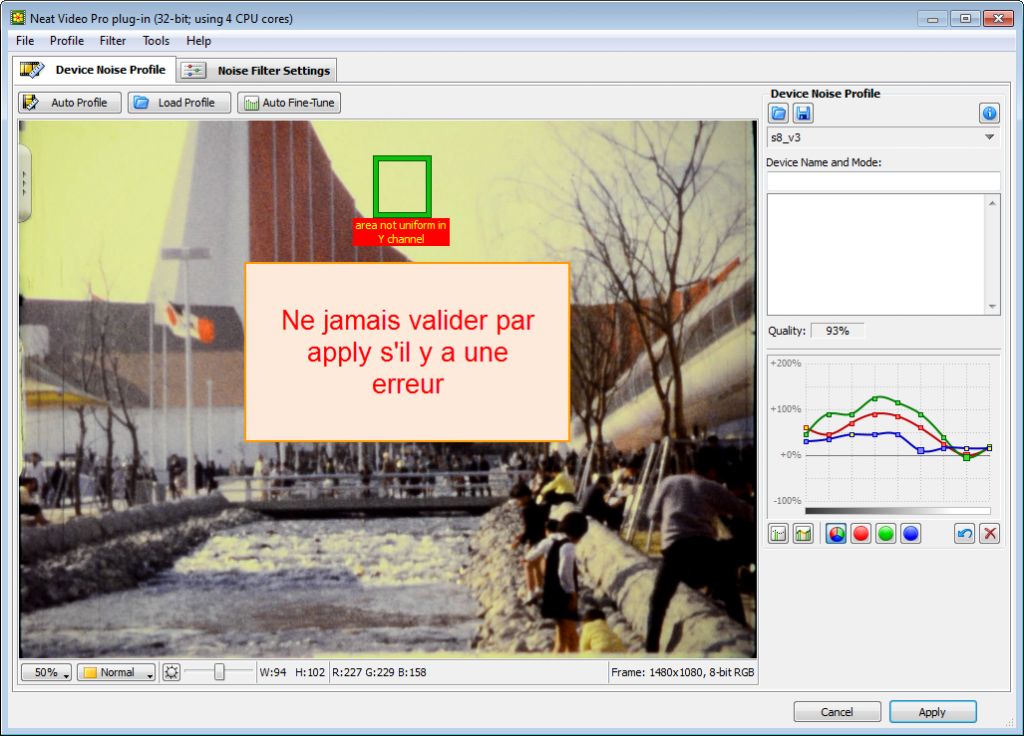Open the File menu
The image size is (1024, 736).
click(x=25, y=40)
